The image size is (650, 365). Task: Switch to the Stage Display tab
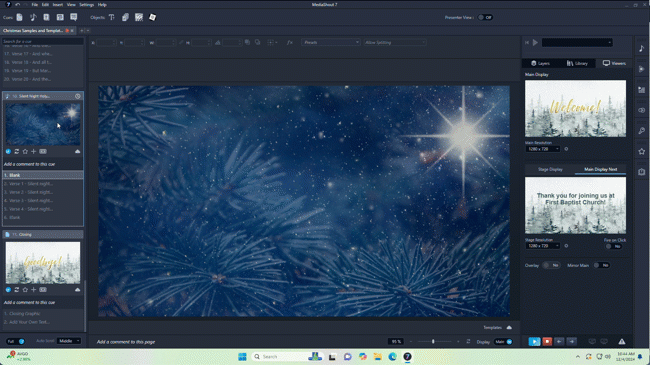550,169
